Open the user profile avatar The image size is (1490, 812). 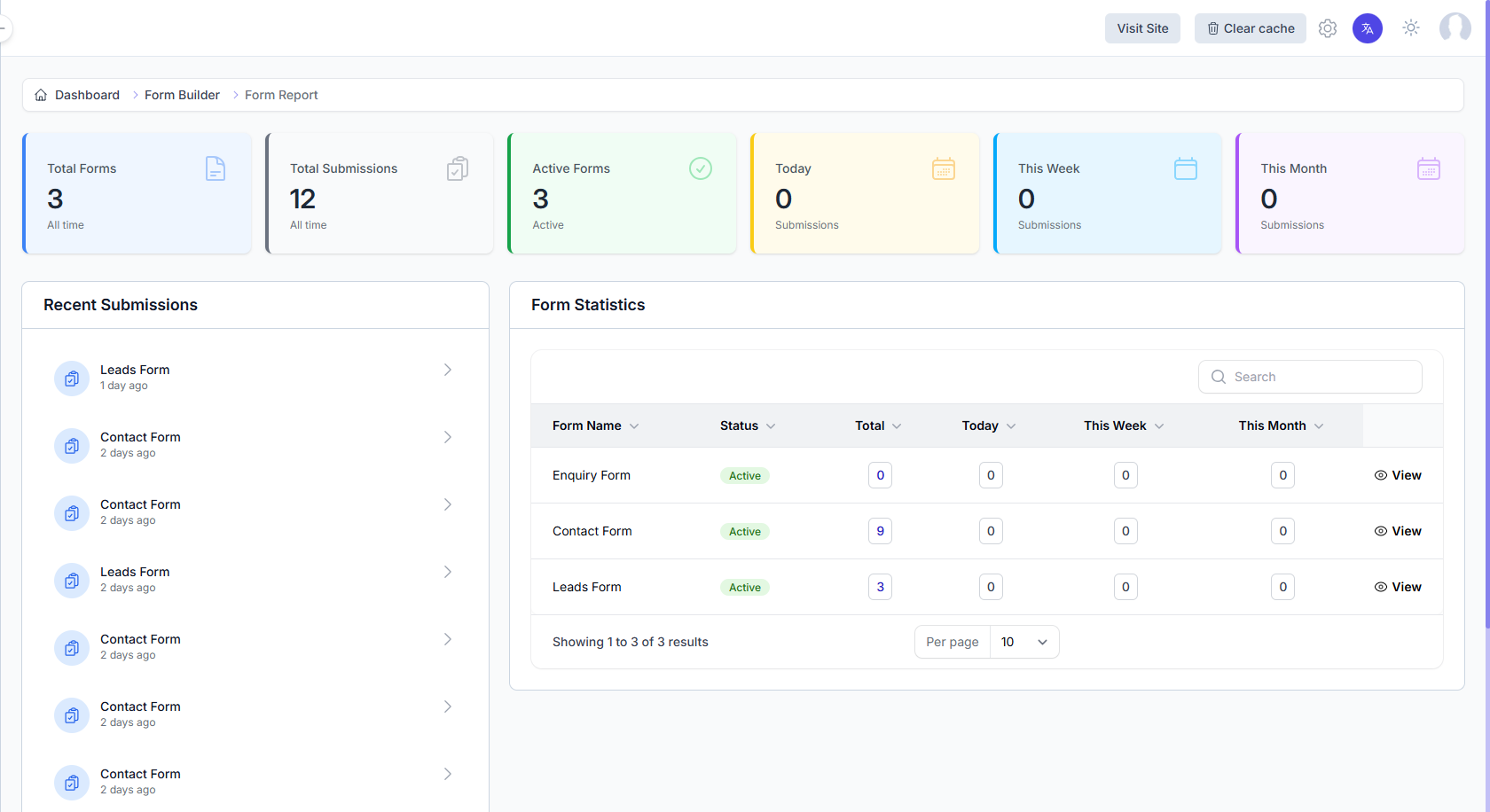pos(1455,28)
